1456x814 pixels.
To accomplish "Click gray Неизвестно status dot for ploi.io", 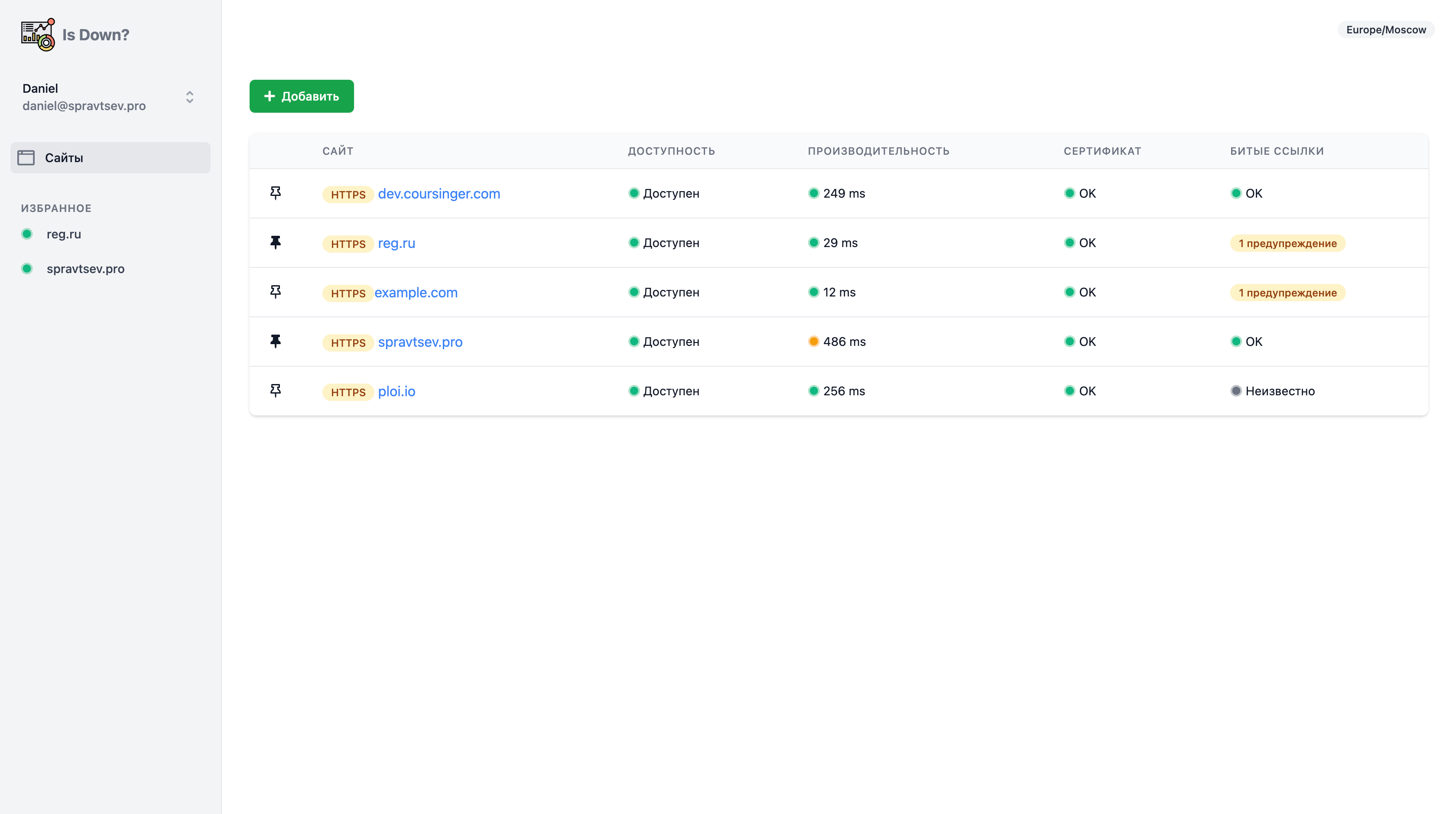I will [1236, 391].
